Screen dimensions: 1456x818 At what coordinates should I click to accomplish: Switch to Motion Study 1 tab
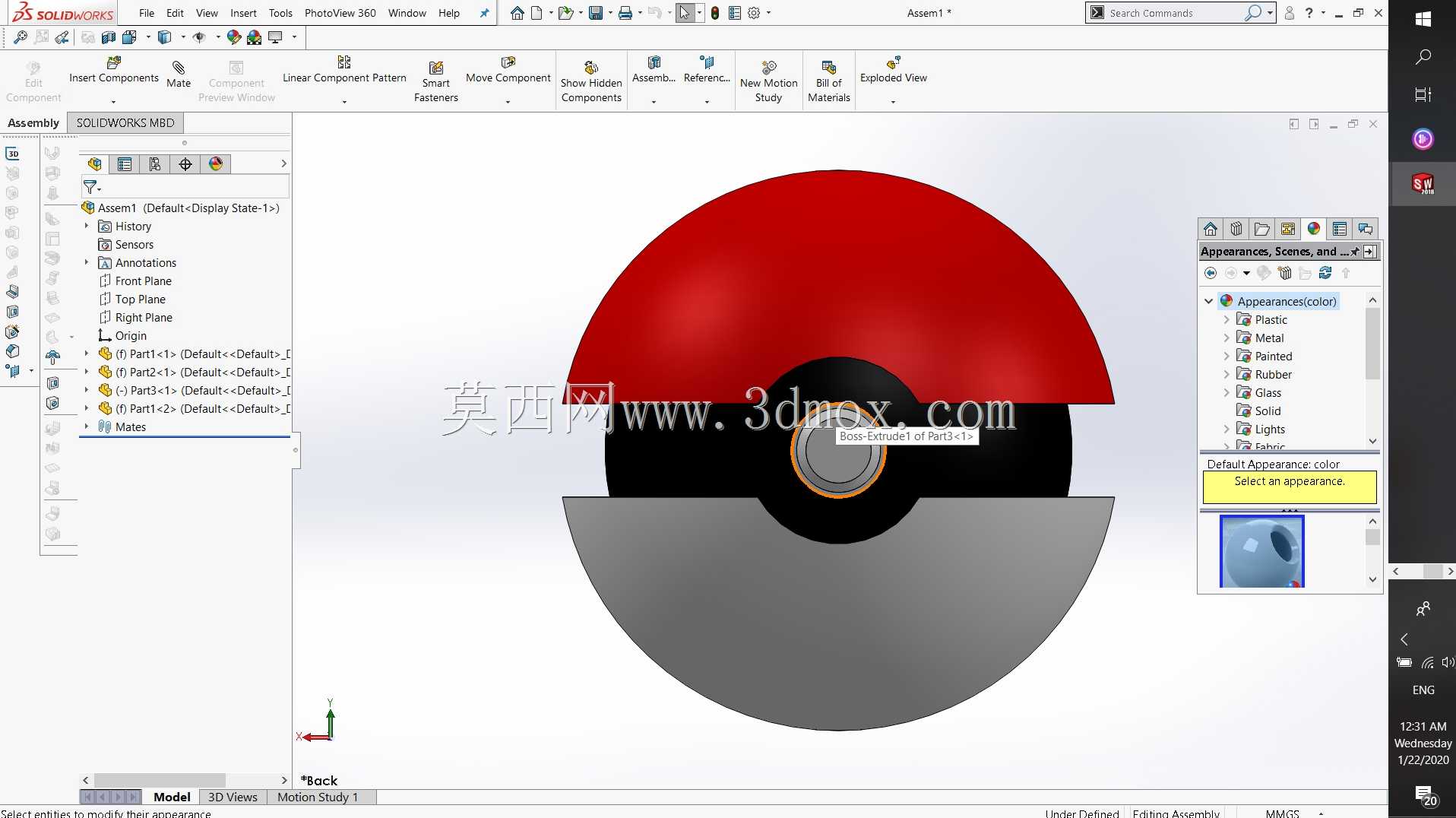(x=318, y=797)
